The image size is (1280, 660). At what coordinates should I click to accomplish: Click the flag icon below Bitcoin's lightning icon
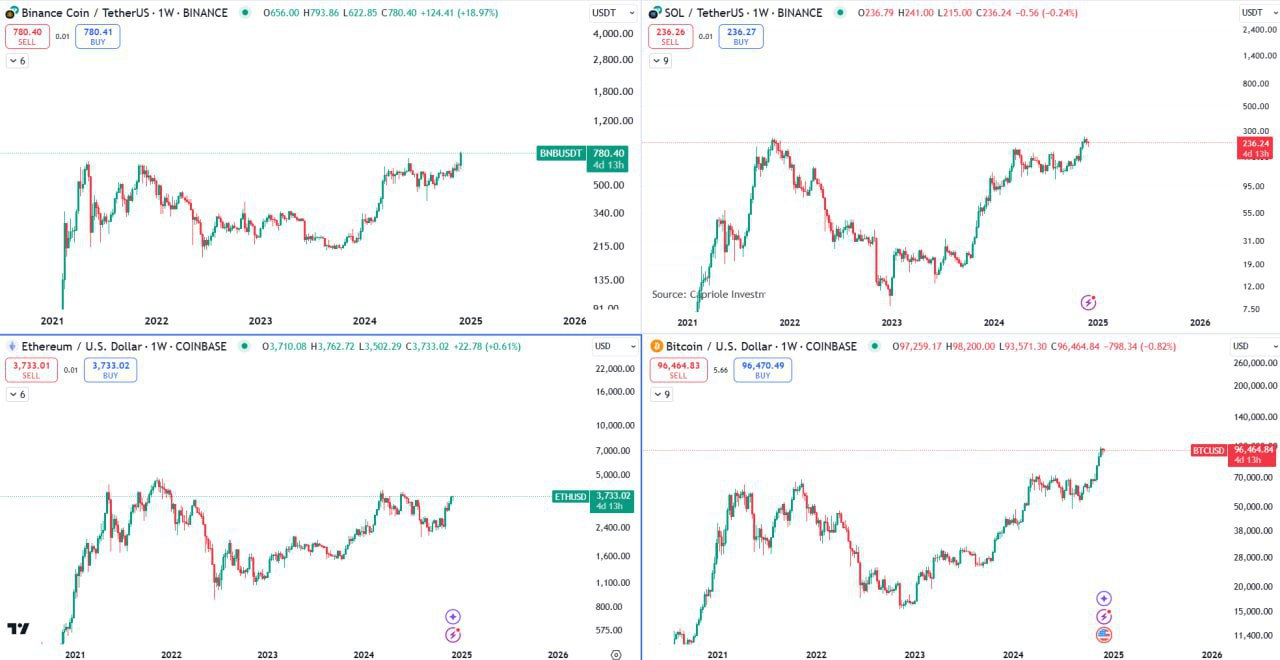pos(1103,634)
